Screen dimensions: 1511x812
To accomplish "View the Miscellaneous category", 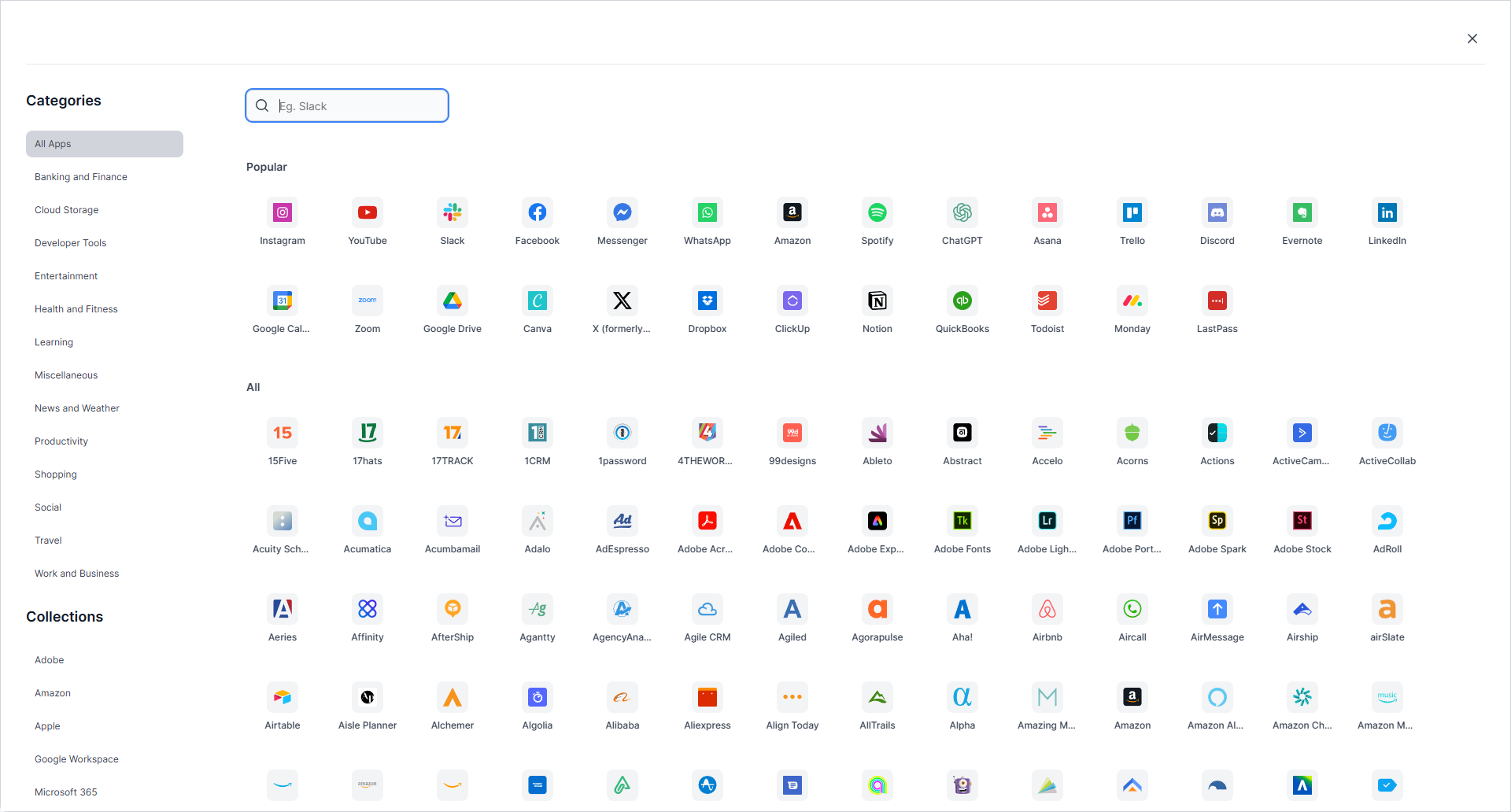I will 105,375.
